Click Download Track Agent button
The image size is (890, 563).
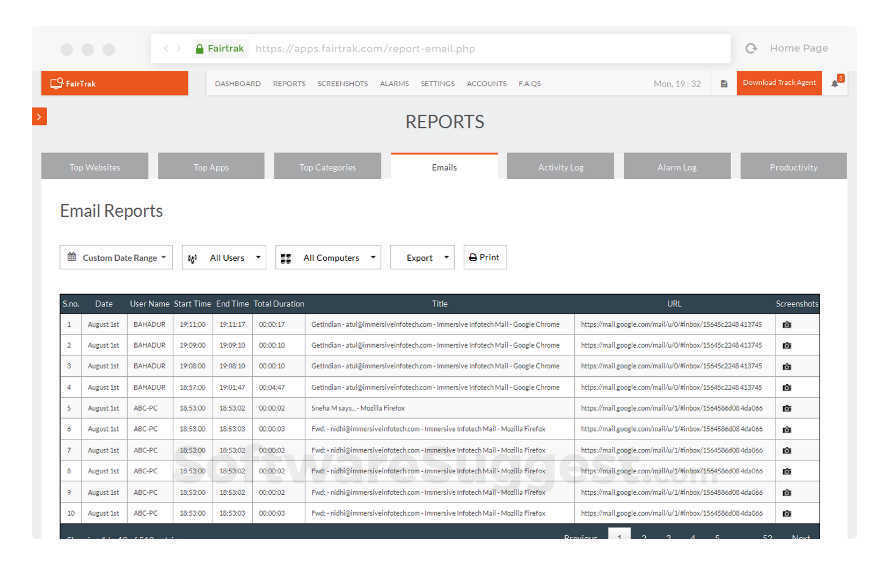tap(779, 83)
